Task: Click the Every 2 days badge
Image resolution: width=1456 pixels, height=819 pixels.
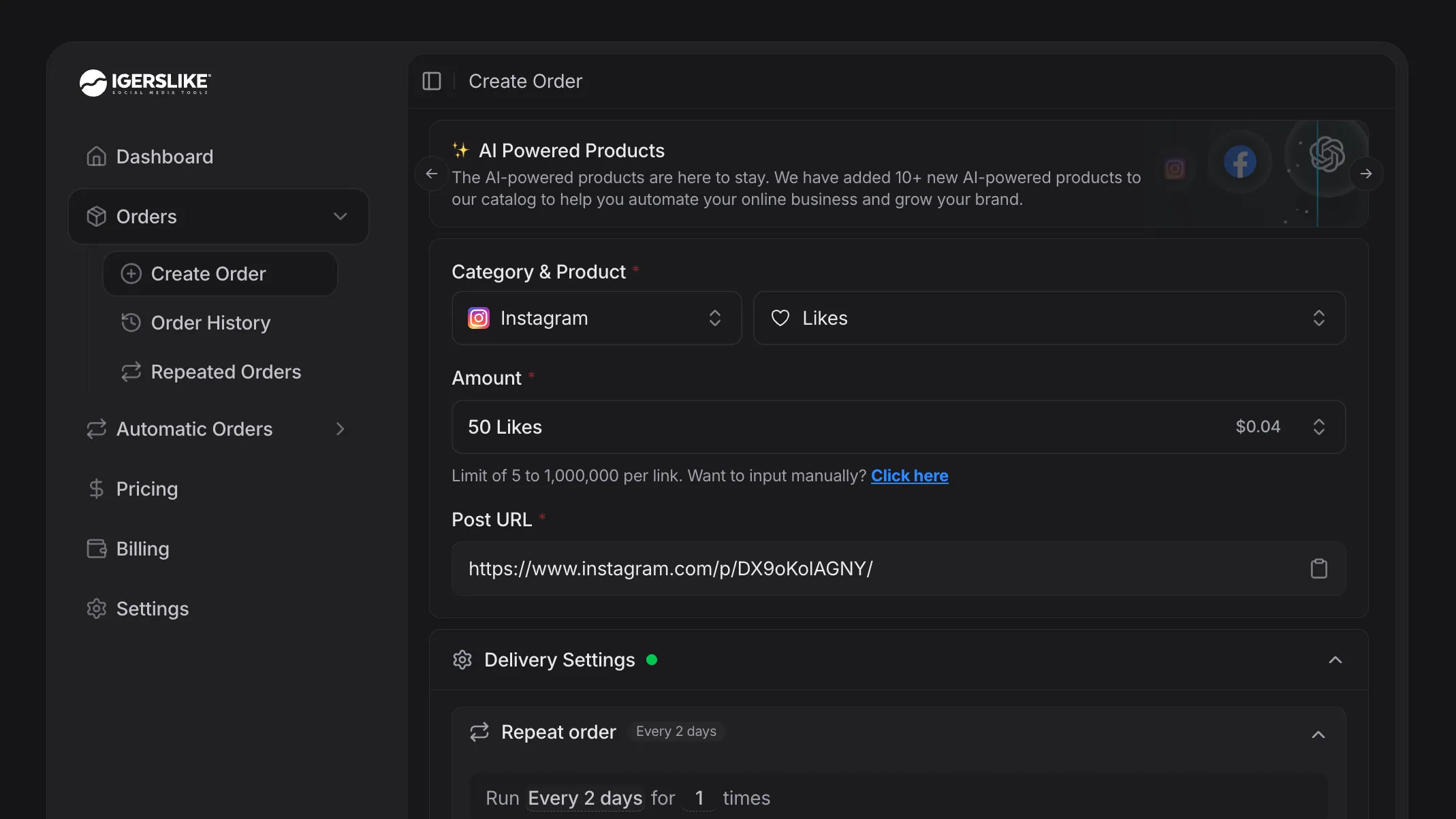Action: [x=676, y=731]
